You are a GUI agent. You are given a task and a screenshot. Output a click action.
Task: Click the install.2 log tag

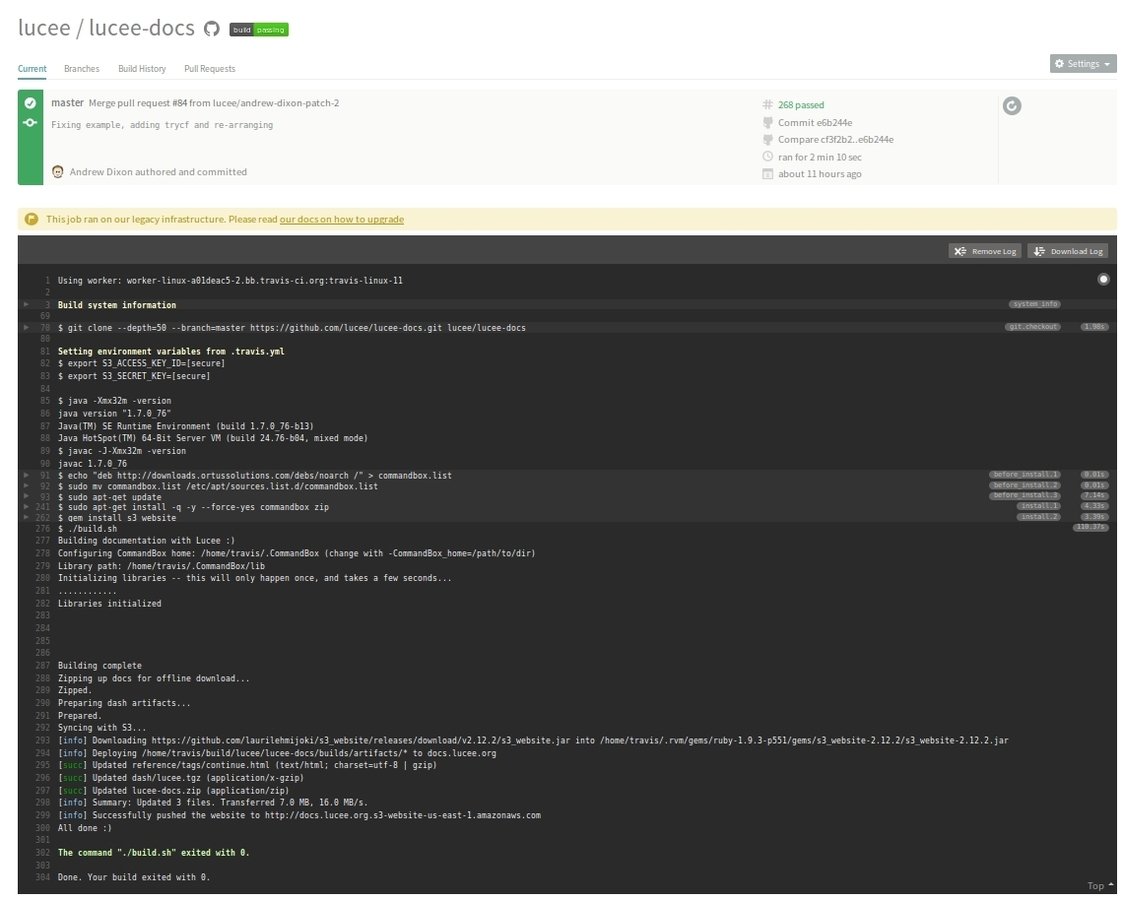pos(1038,516)
